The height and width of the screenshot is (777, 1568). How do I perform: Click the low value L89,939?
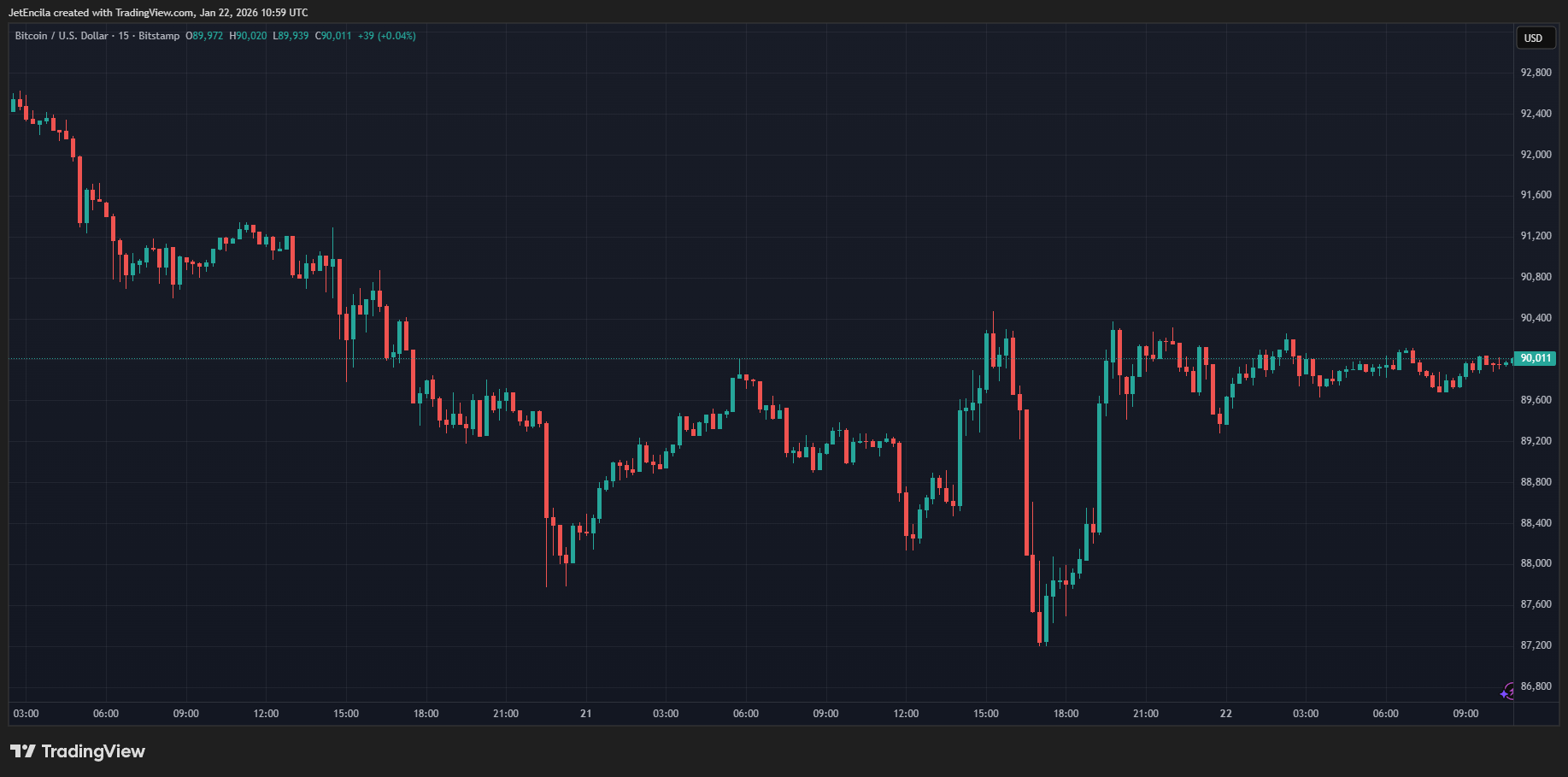(x=291, y=36)
